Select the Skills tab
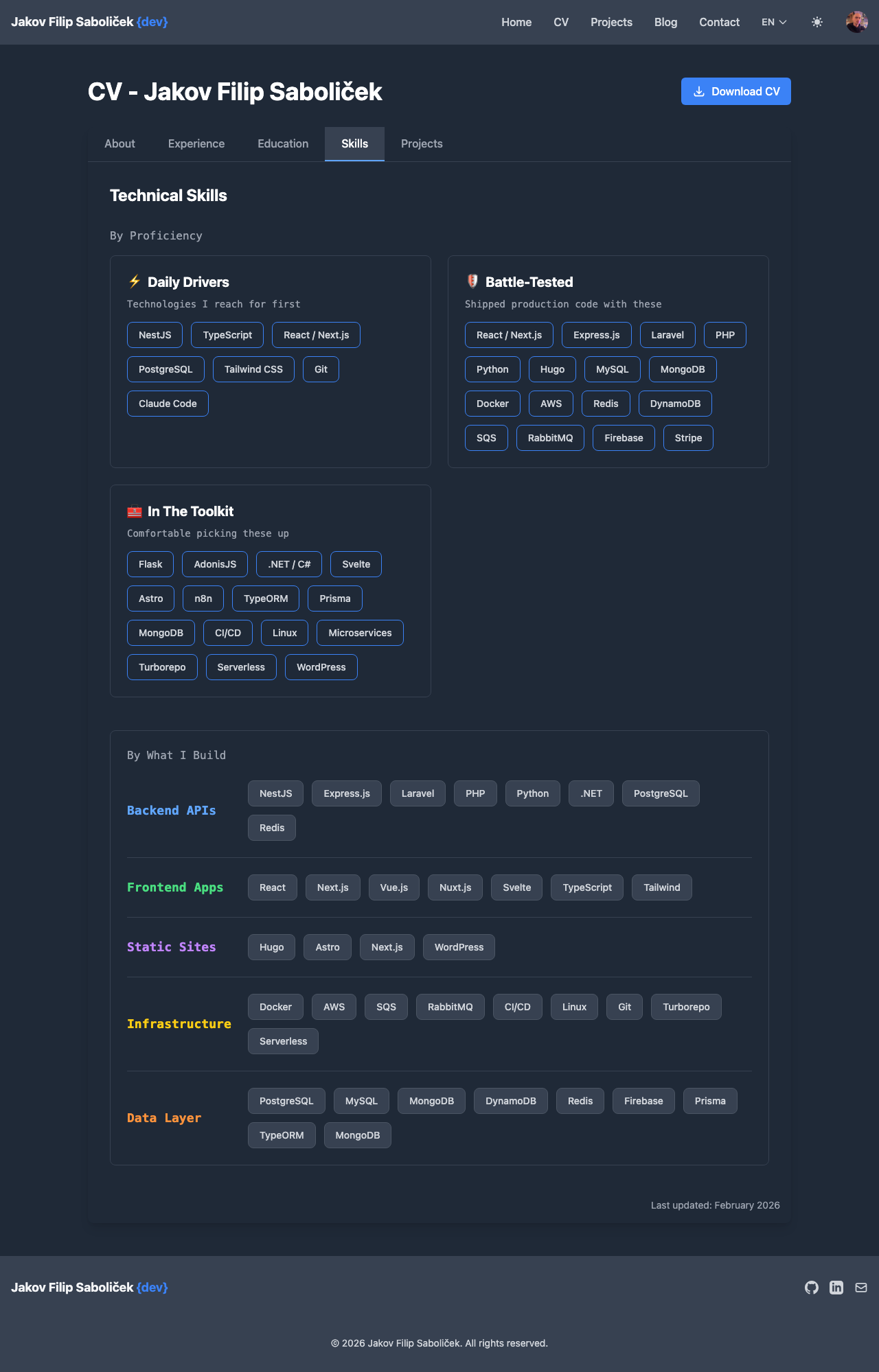879x1372 pixels. pyautogui.click(x=354, y=143)
